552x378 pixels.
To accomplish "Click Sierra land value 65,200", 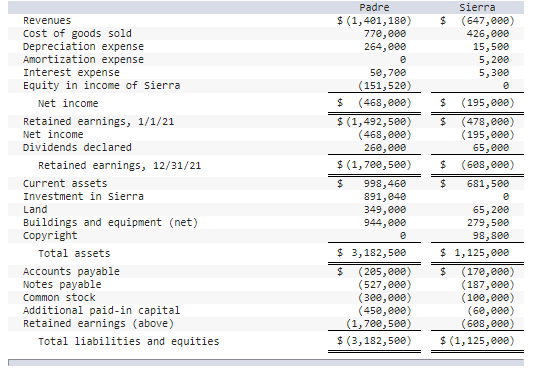I will 491,210.
